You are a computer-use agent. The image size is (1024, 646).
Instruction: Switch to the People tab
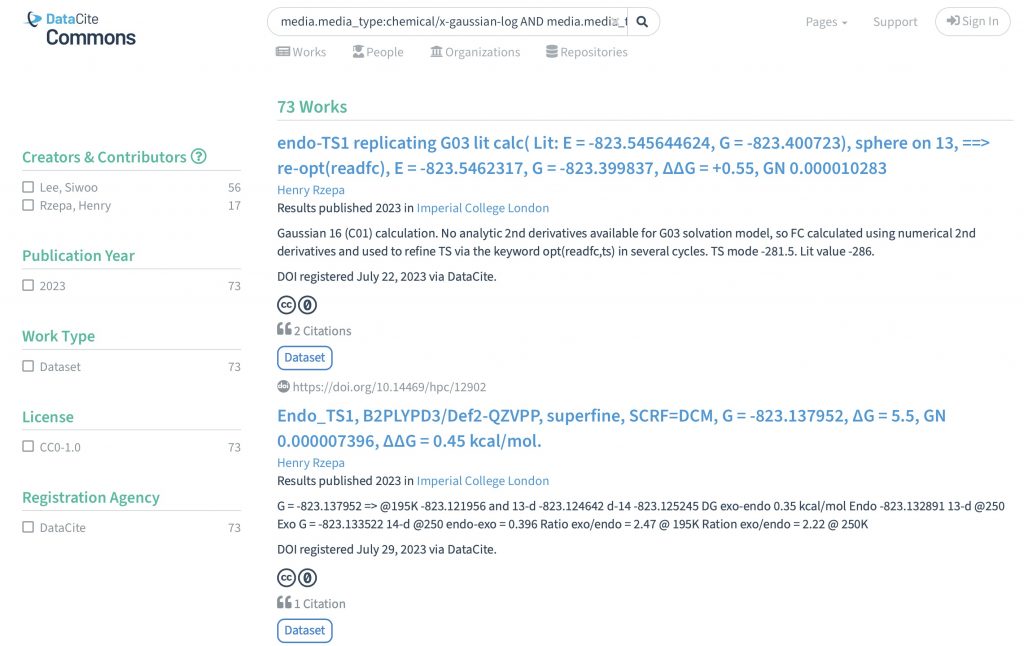coord(378,52)
